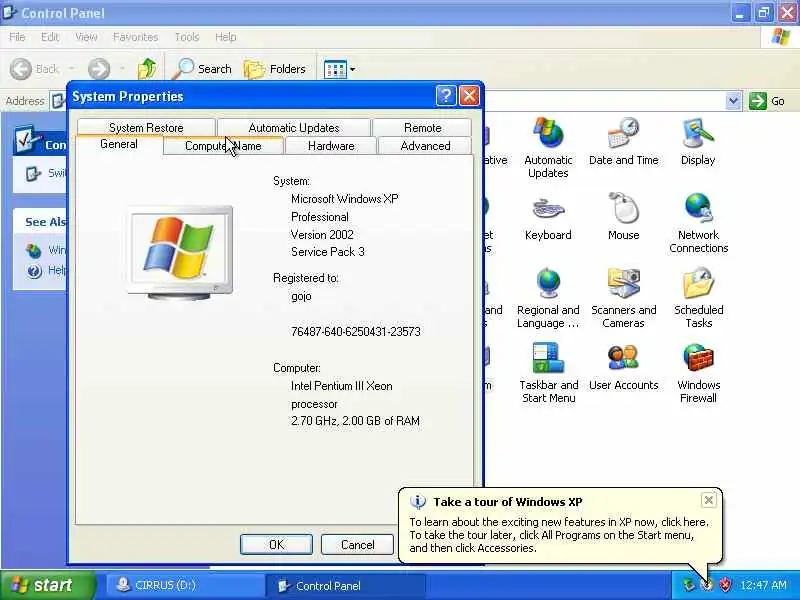Open Automatic Updates in Control Panel
The width and height of the screenshot is (800, 600).
[x=548, y=148]
